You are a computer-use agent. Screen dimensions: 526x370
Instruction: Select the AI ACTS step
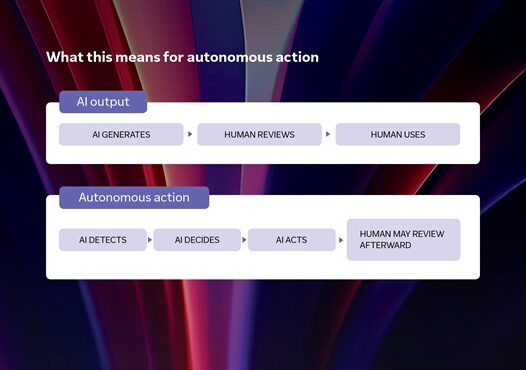click(292, 240)
